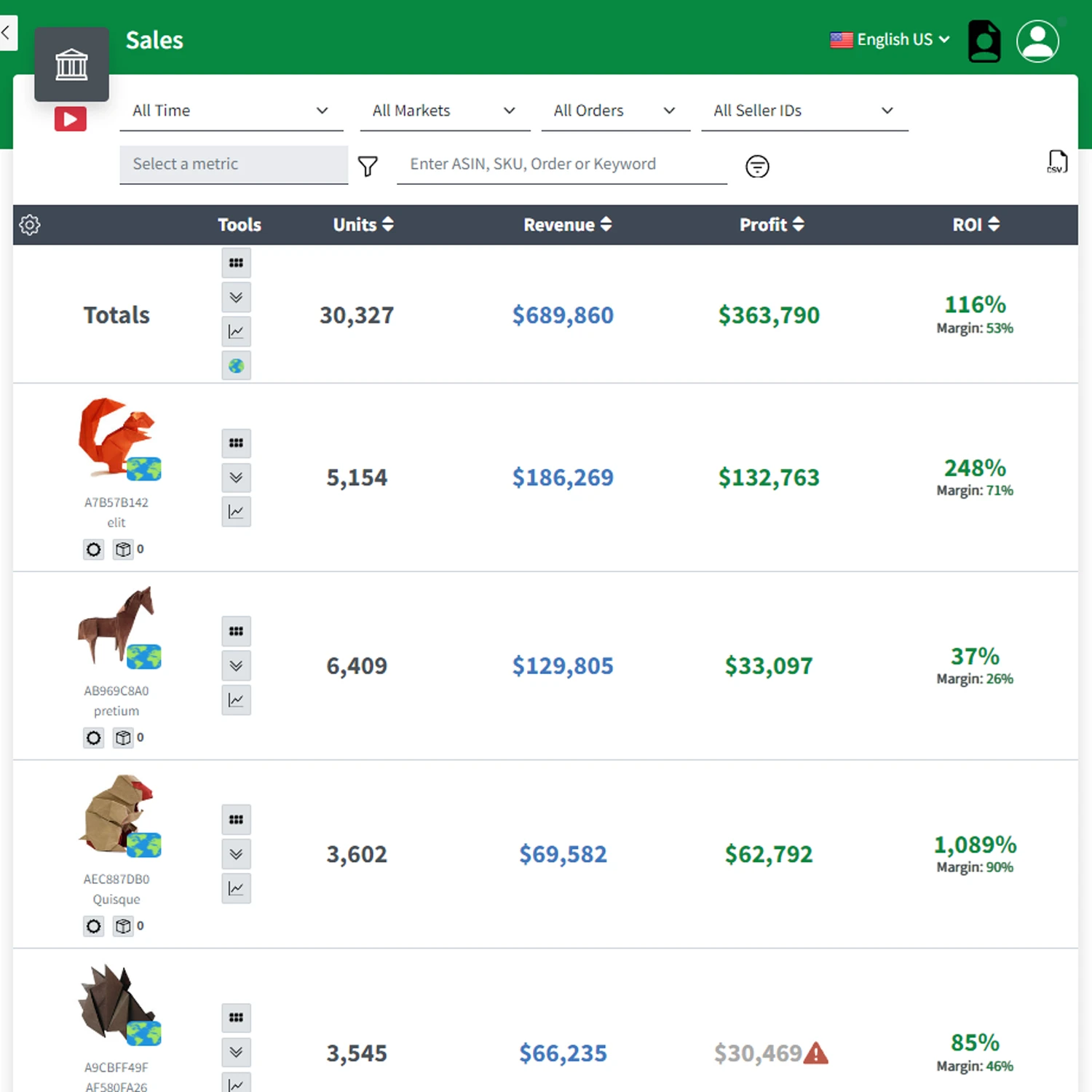1092x1092 pixels.
Task: Open grid tool for A7B57B142 product
Action: pyautogui.click(x=236, y=443)
